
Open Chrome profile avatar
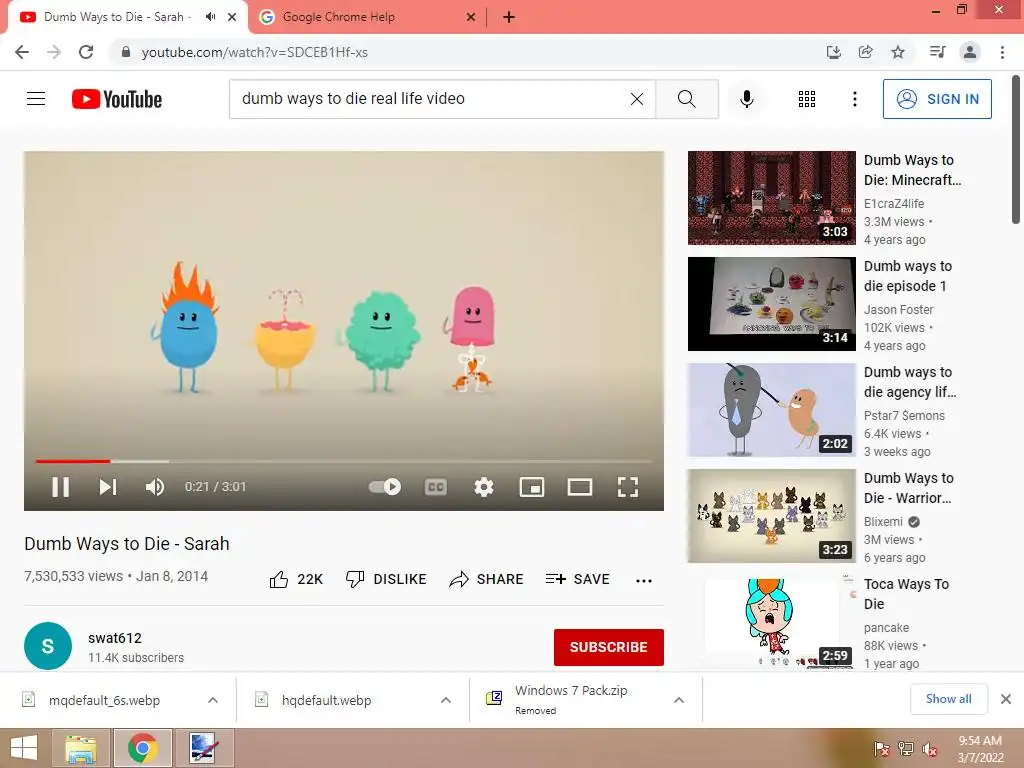(x=970, y=52)
